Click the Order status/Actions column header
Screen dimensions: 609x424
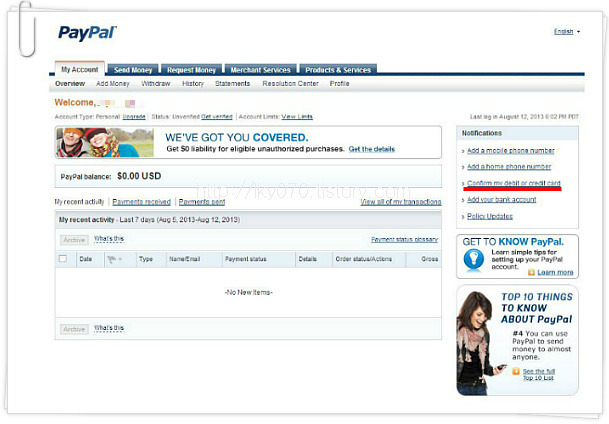[364, 259]
